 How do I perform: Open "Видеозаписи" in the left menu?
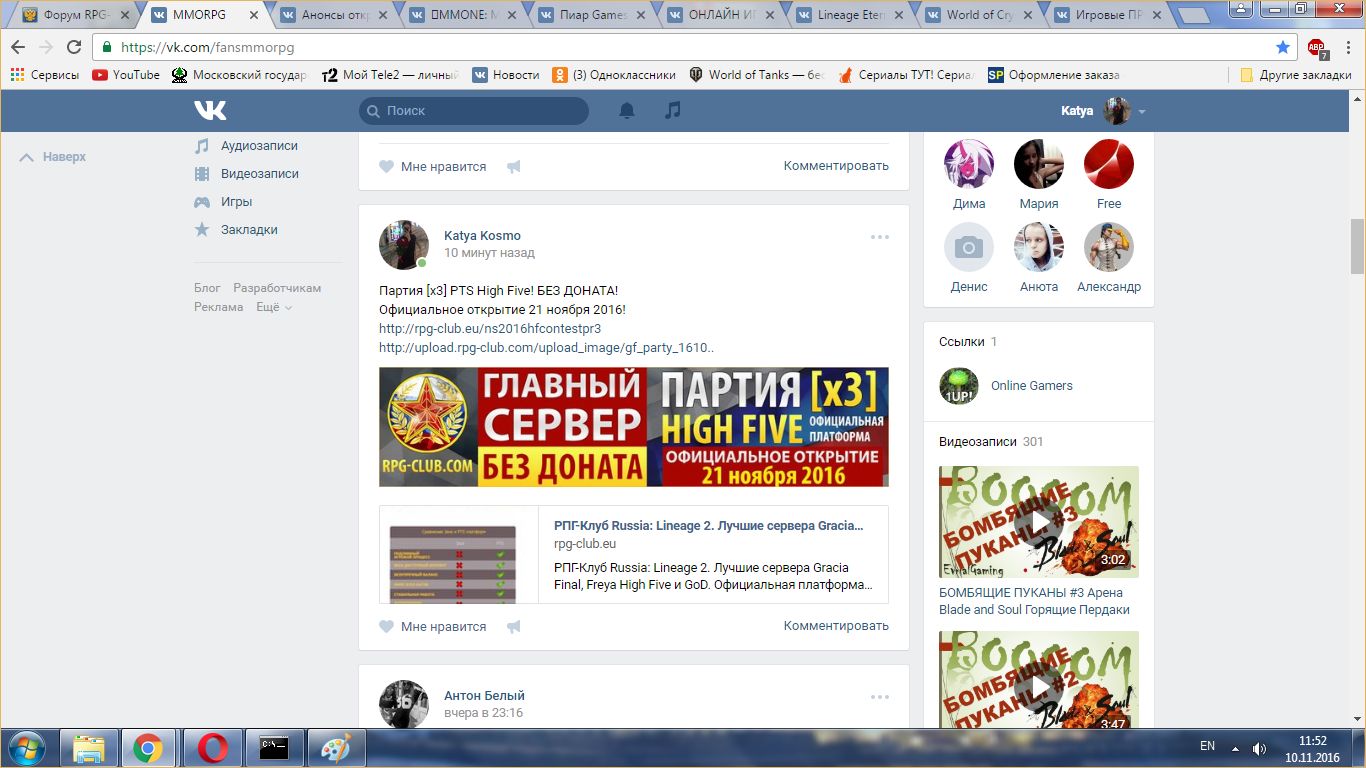259,174
